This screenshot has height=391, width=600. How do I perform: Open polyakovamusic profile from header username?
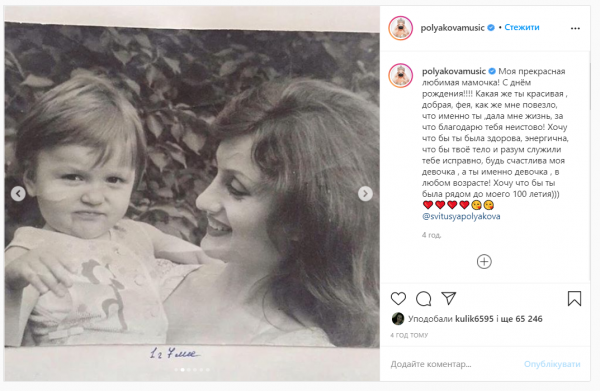pos(452,28)
